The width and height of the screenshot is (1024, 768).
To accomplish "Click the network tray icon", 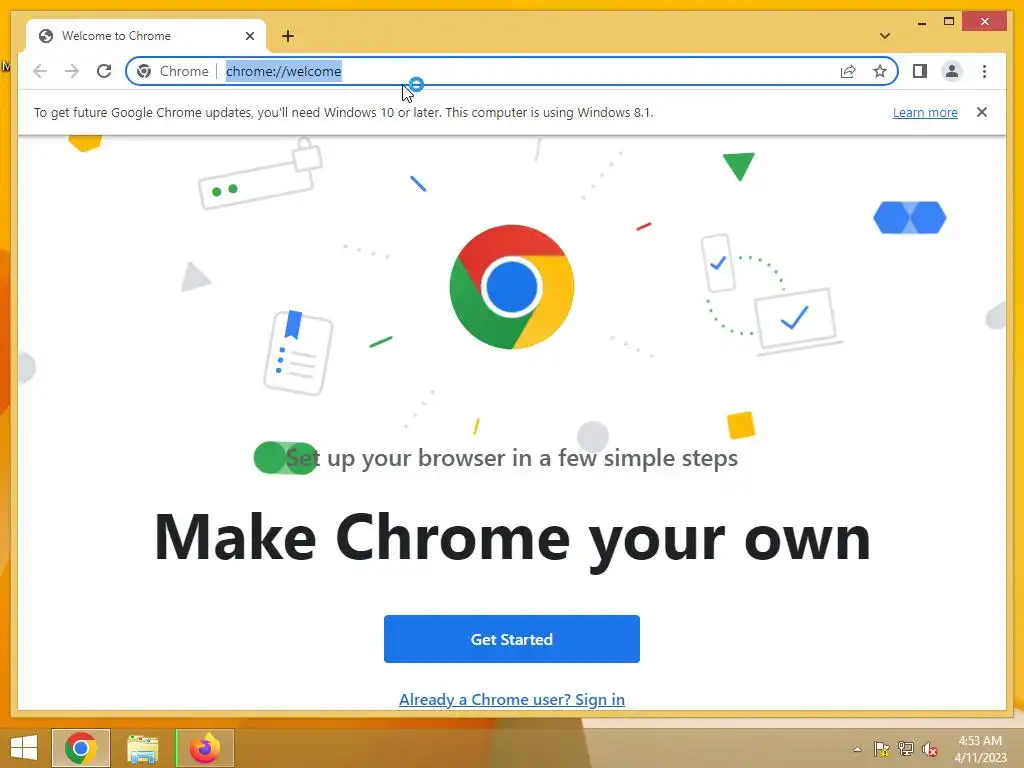I will (906, 749).
